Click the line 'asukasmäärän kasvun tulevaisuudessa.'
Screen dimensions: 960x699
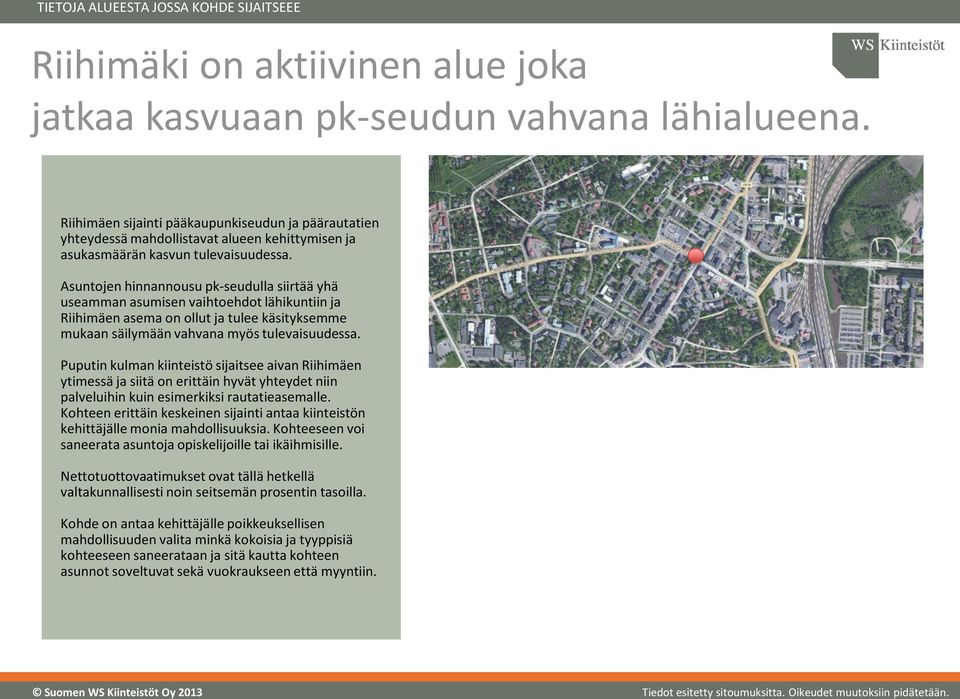pos(176,255)
